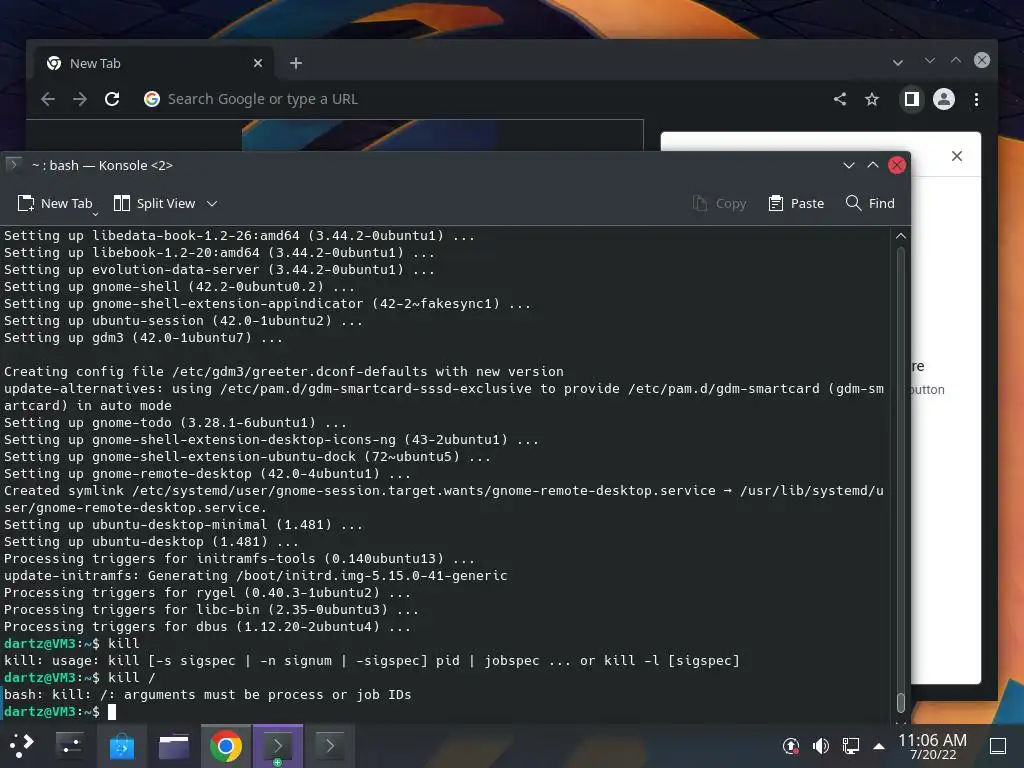Image resolution: width=1024 pixels, height=768 pixels.
Task: Click 'Setting up gnome-todo' output line
Action: 176,423
